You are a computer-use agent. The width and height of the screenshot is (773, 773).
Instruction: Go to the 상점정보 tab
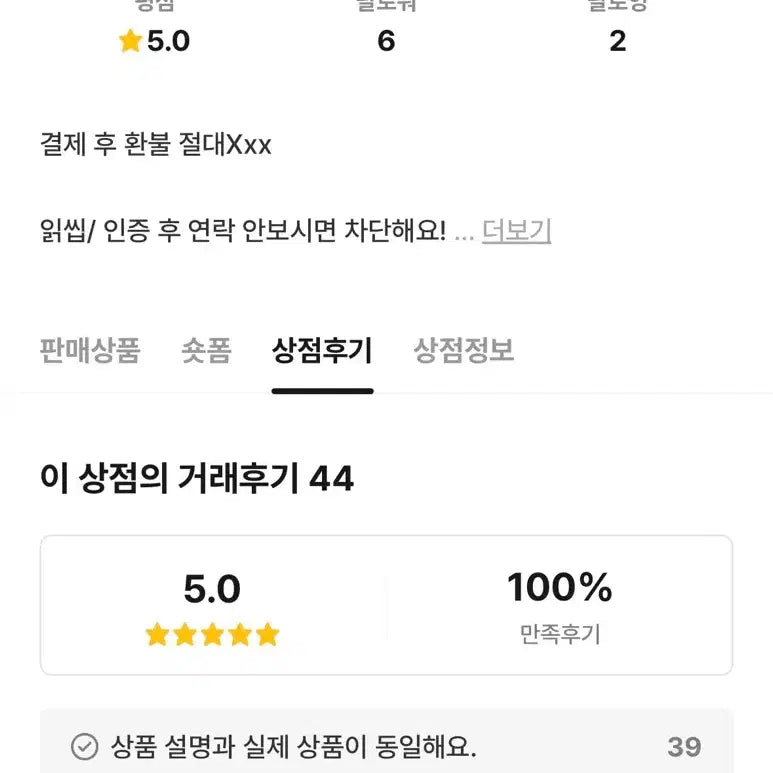coord(464,351)
